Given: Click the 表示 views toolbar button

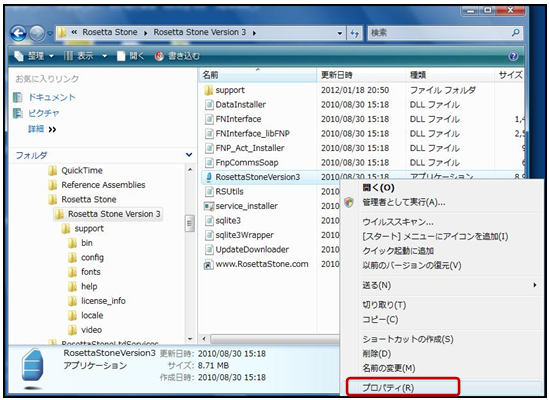Looking at the screenshot, I should point(78,56).
